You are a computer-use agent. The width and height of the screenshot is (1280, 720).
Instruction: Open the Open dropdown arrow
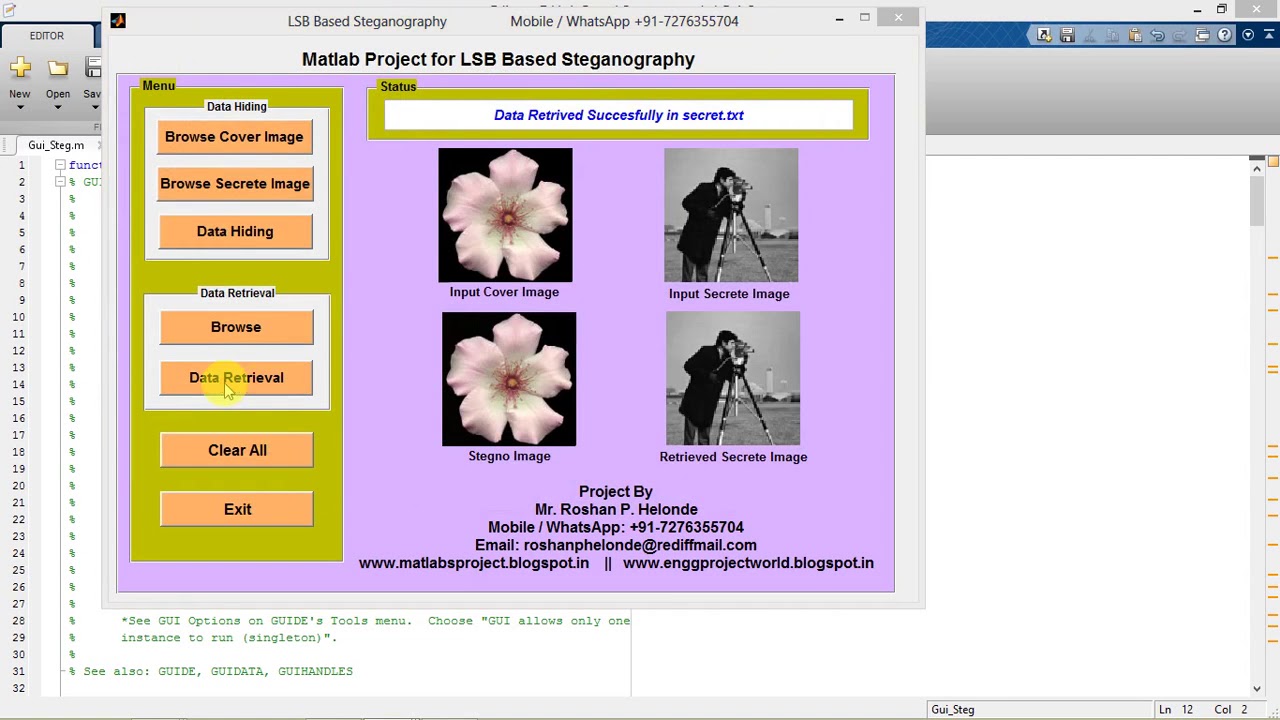pyautogui.click(x=58, y=107)
